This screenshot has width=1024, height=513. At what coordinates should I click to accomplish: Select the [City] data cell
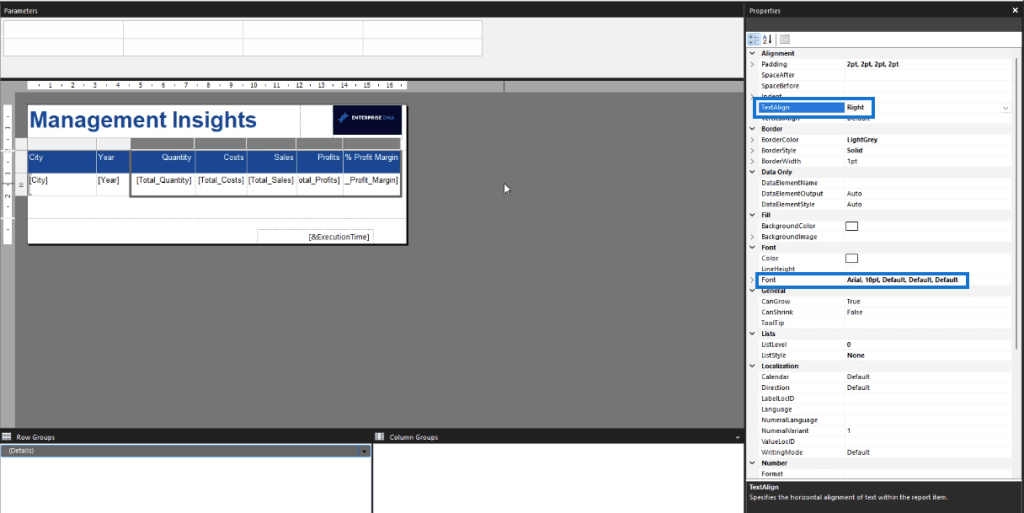click(x=62, y=184)
